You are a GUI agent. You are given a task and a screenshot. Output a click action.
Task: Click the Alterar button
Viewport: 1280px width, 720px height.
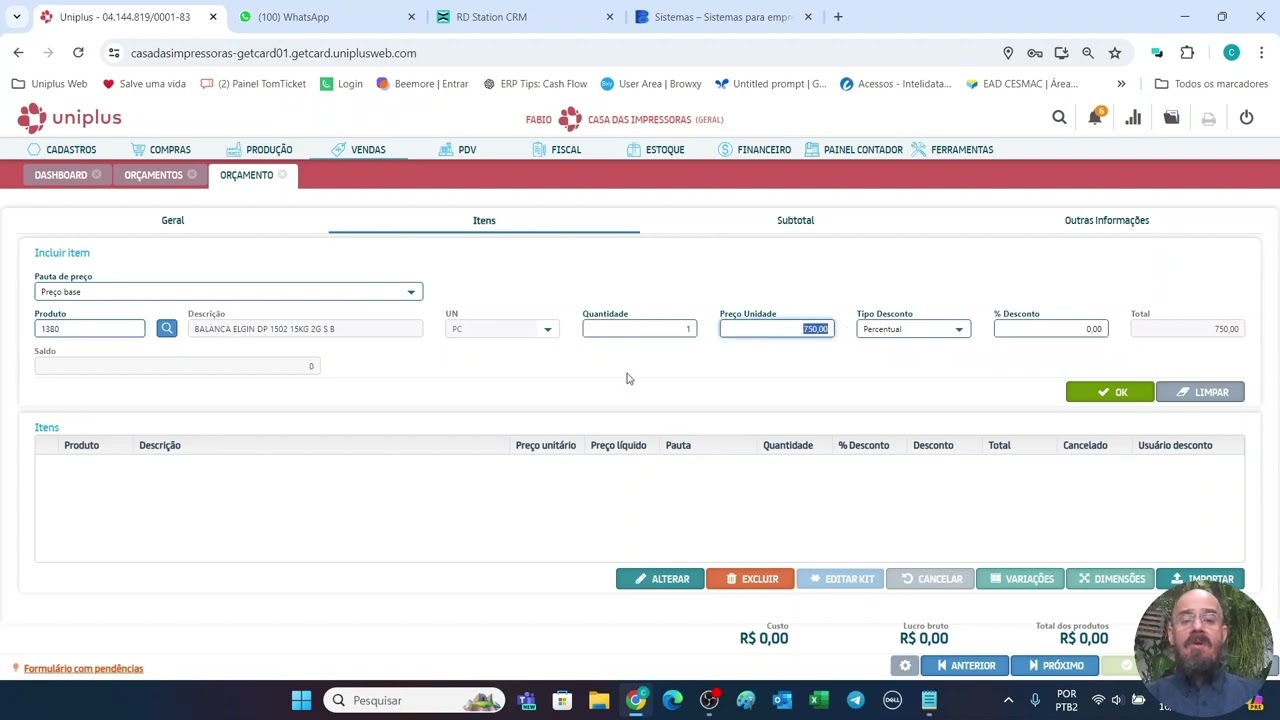click(x=660, y=579)
